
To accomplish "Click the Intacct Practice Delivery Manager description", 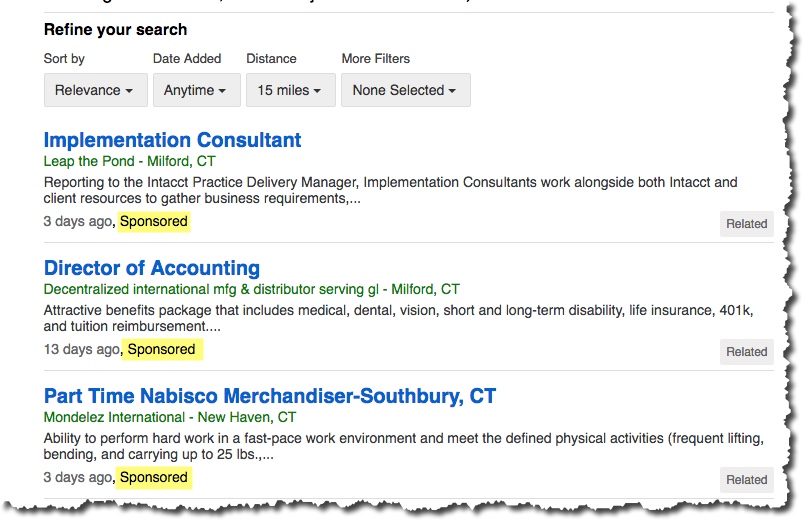I will [390, 190].
